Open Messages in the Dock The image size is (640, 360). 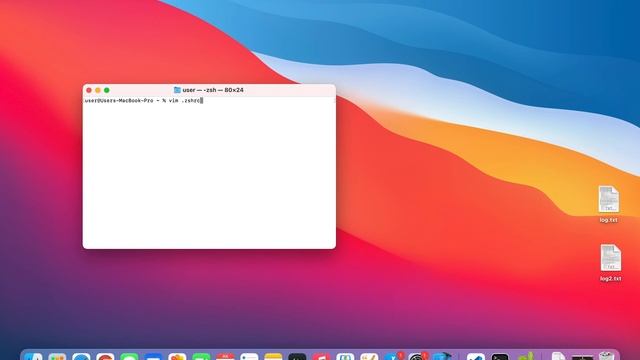click(129, 357)
